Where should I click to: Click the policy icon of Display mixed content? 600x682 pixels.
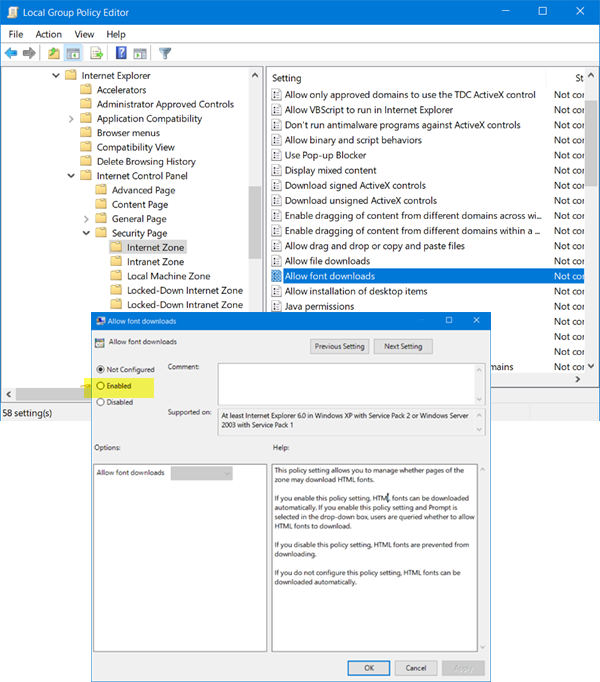(x=276, y=170)
